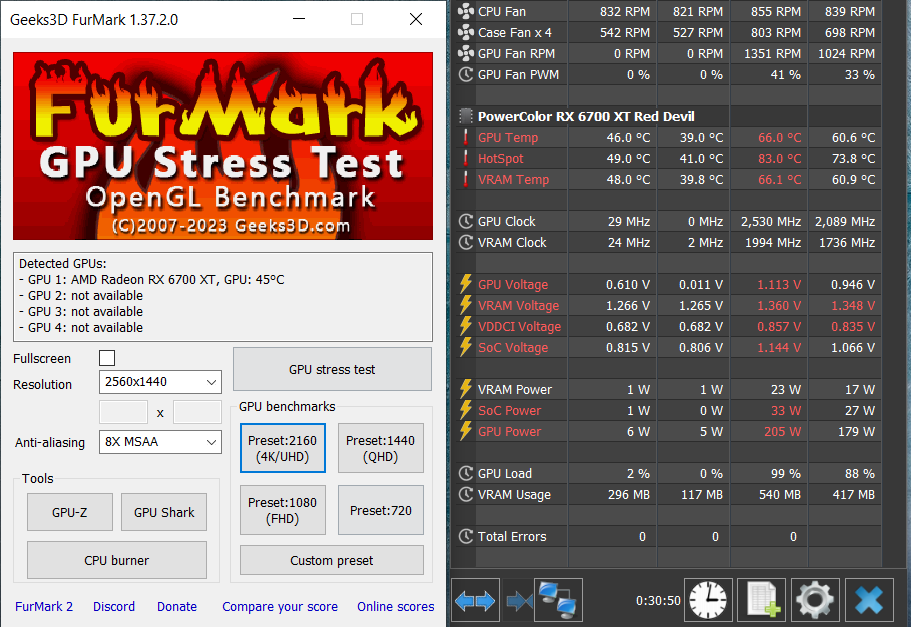This screenshot has height=627, width=911.
Task: Click the log file document icon
Action: point(762,600)
